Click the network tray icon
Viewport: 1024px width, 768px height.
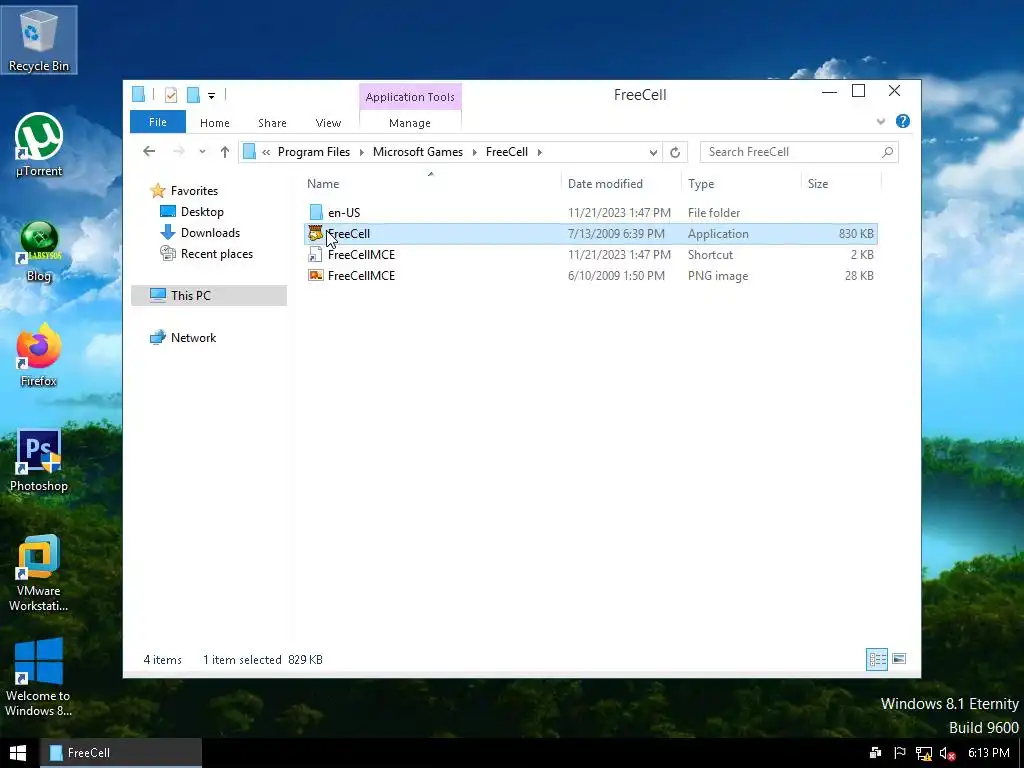pos(923,754)
